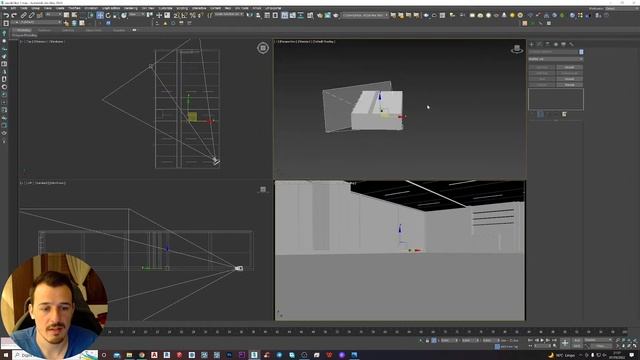Viewport: 640px width, 360px height.
Task: Open the Hierarchy command panel tab
Action: pyautogui.click(x=547, y=44)
